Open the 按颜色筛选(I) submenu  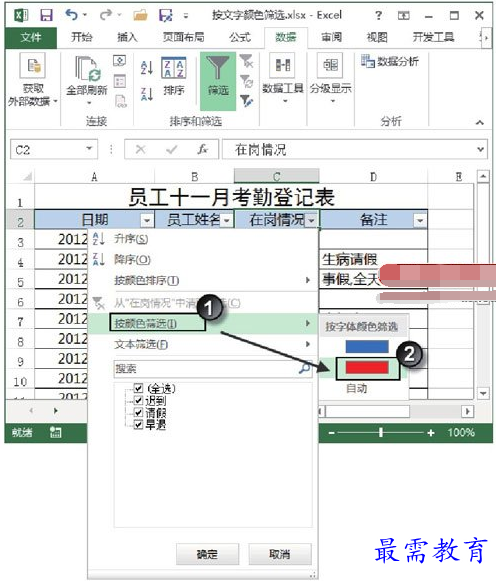[x=203, y=323]
